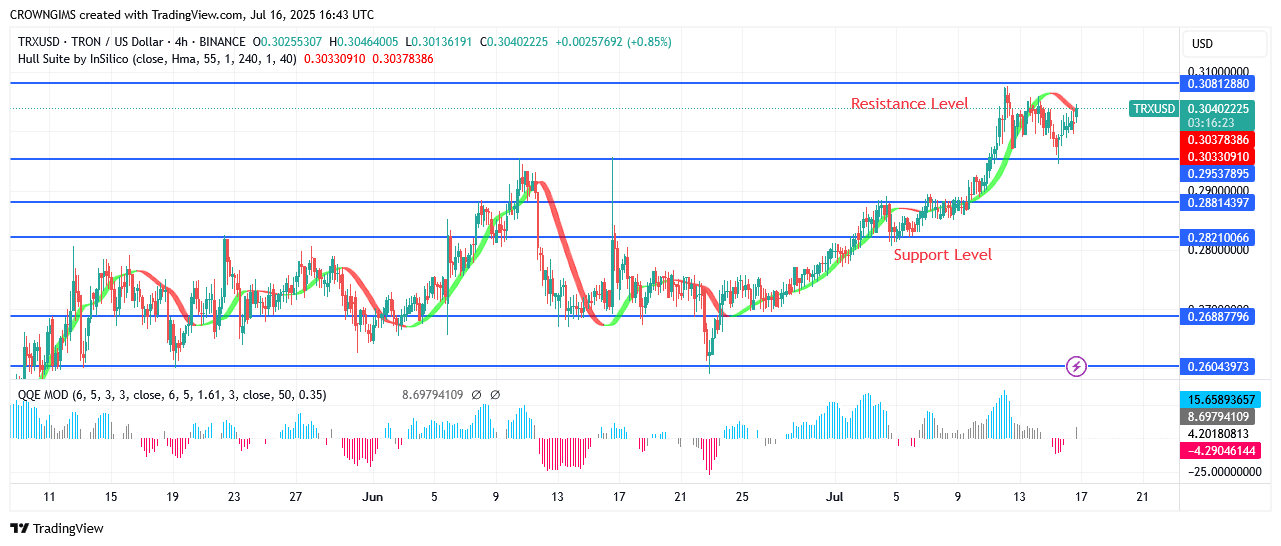Click the red 0.30378386 label on the price scale
The image size is (1281, 546).
pos(1216,140)
